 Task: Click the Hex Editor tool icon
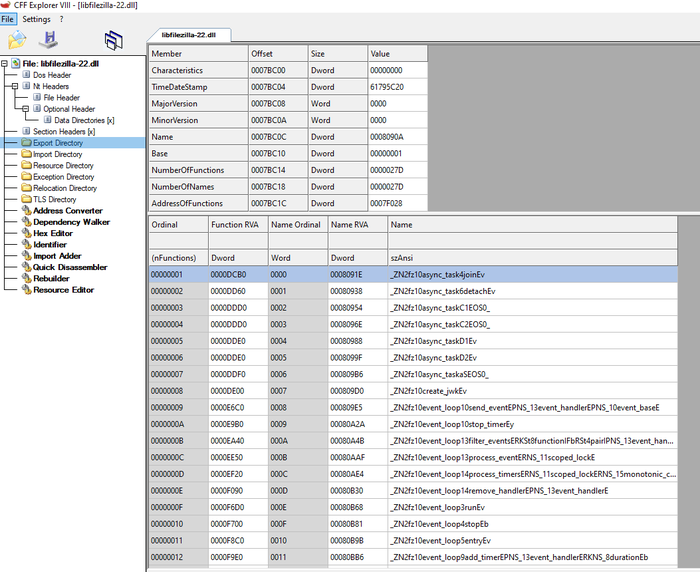[27, 233]
